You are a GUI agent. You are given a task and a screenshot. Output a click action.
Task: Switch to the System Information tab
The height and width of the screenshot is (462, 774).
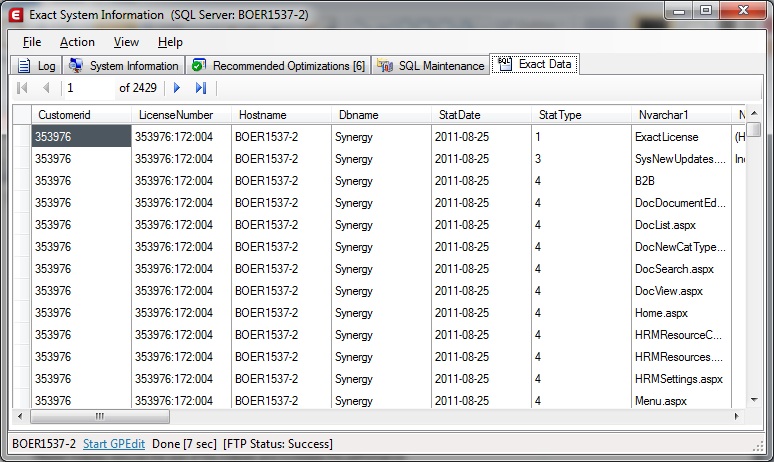(x=123, y=66)
